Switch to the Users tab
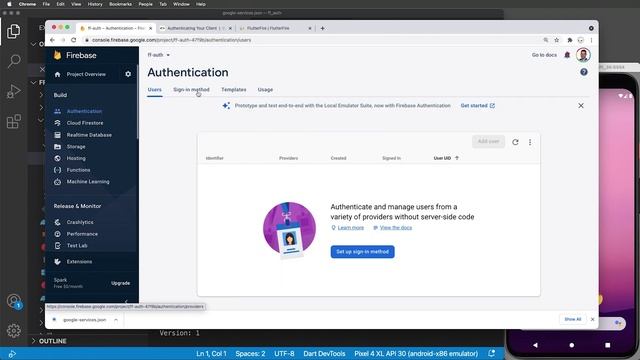640x360 pixels. [x=155, y=89]
